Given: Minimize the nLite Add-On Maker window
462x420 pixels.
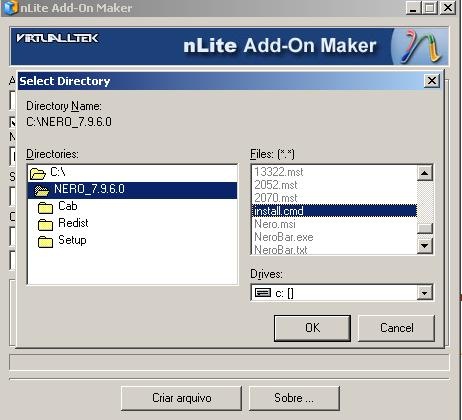Looking at the screenshot, I should [413, 7].
